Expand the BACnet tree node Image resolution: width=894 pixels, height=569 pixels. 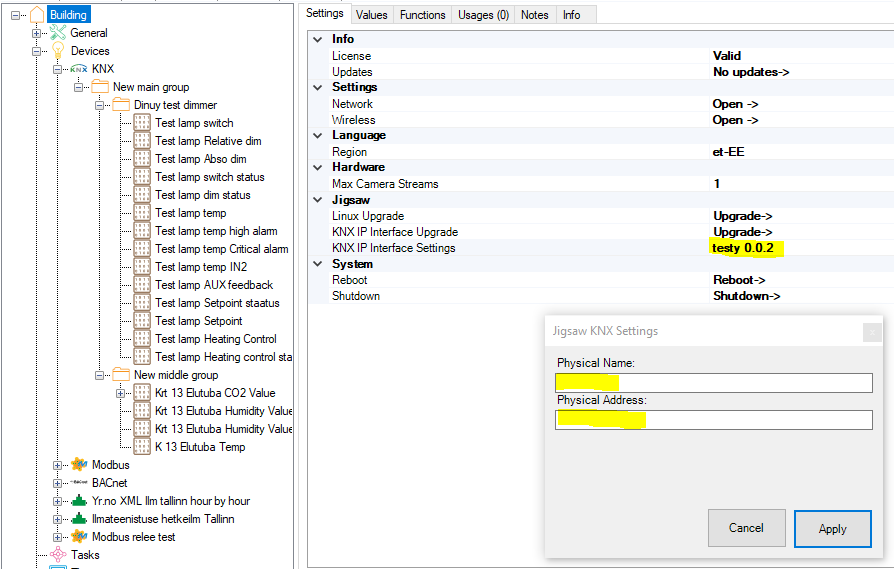point(58,483)
